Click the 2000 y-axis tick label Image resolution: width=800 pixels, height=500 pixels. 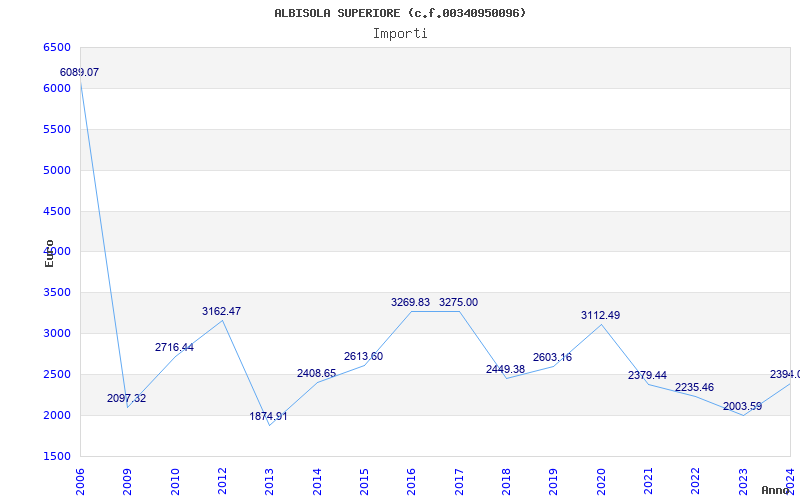point(57,415)
